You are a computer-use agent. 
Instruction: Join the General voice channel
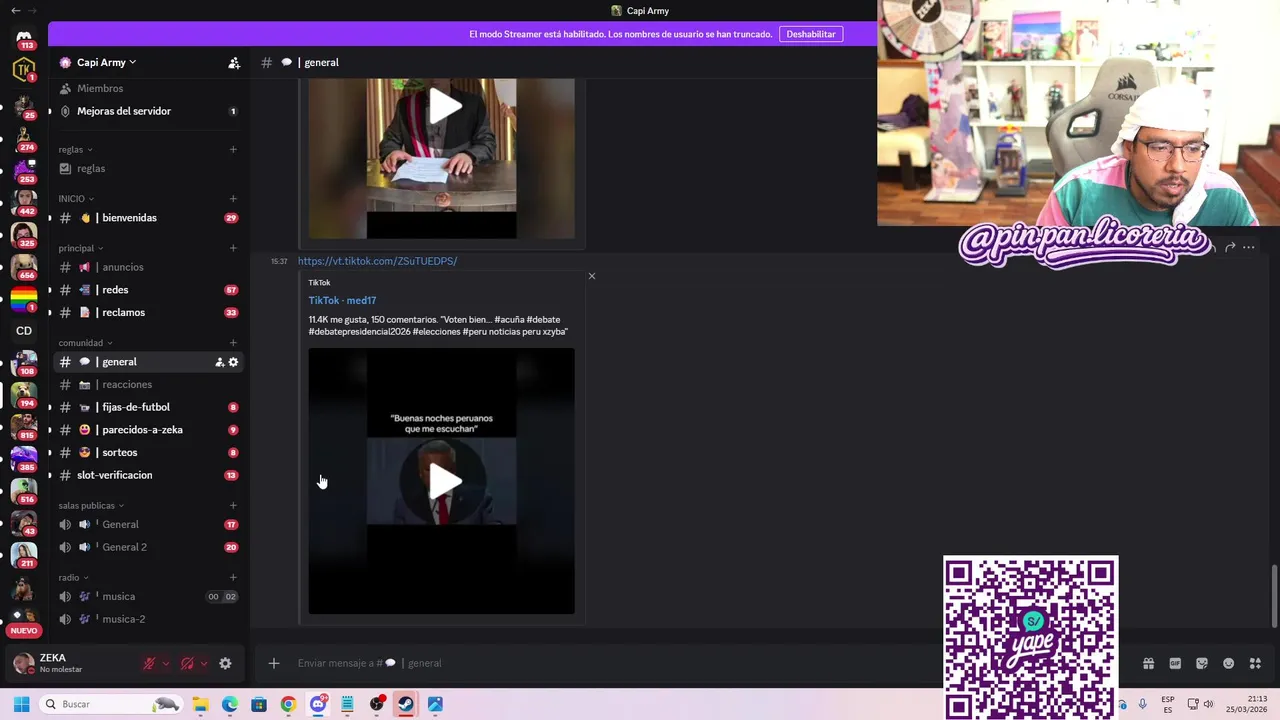(149, 524)
